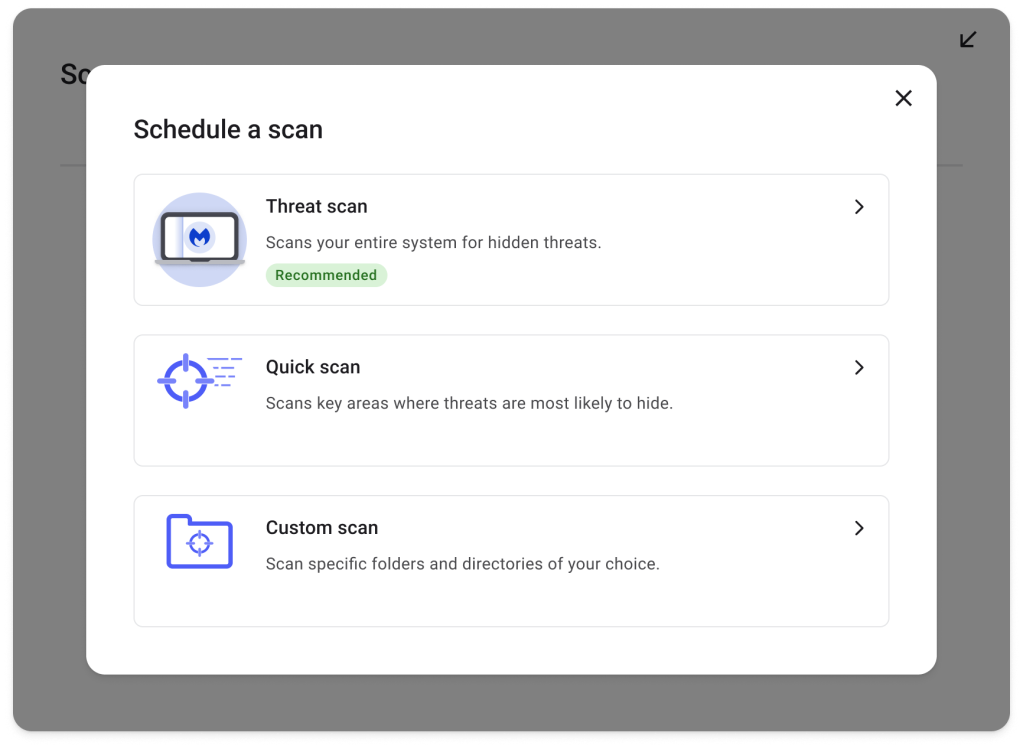Screen dimensions: 1023x749
Task: Expand Custom scan with its chevron arrow
Action: 858,528
